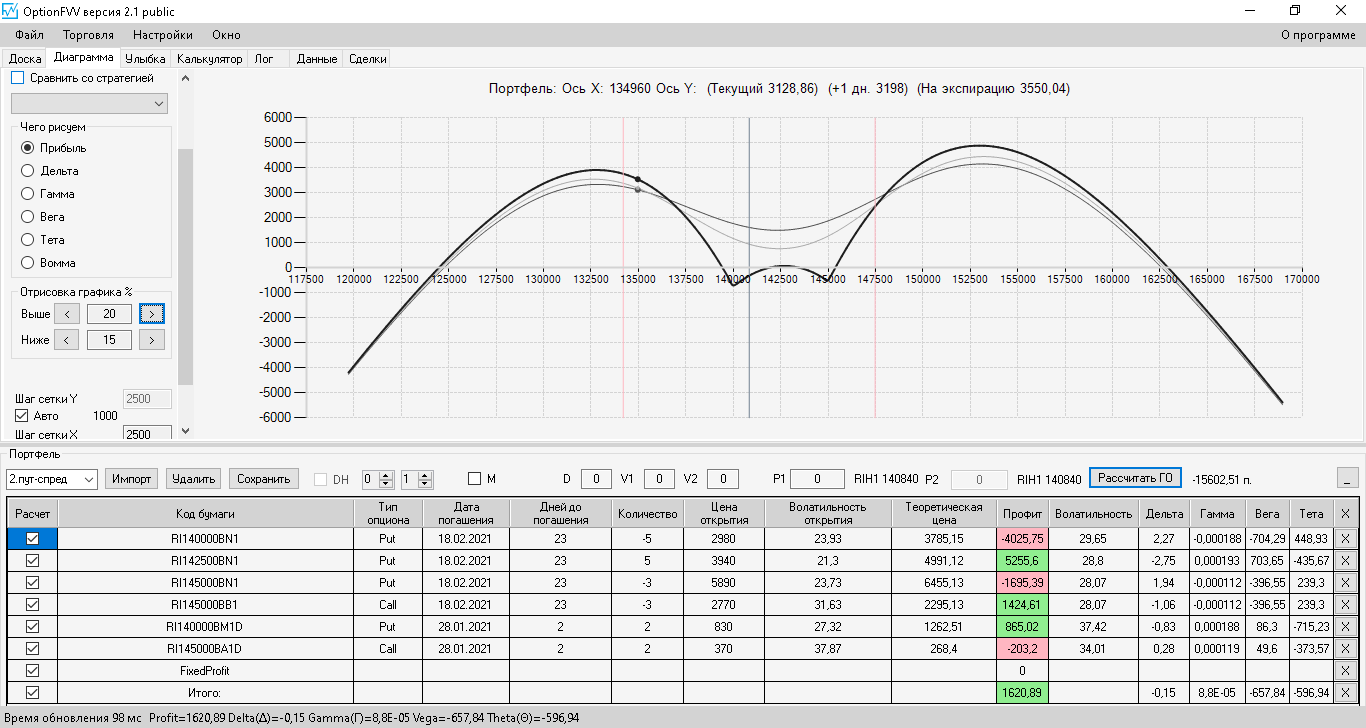Toggle the M checkbox in portfolio toolbar

[475, 479]
